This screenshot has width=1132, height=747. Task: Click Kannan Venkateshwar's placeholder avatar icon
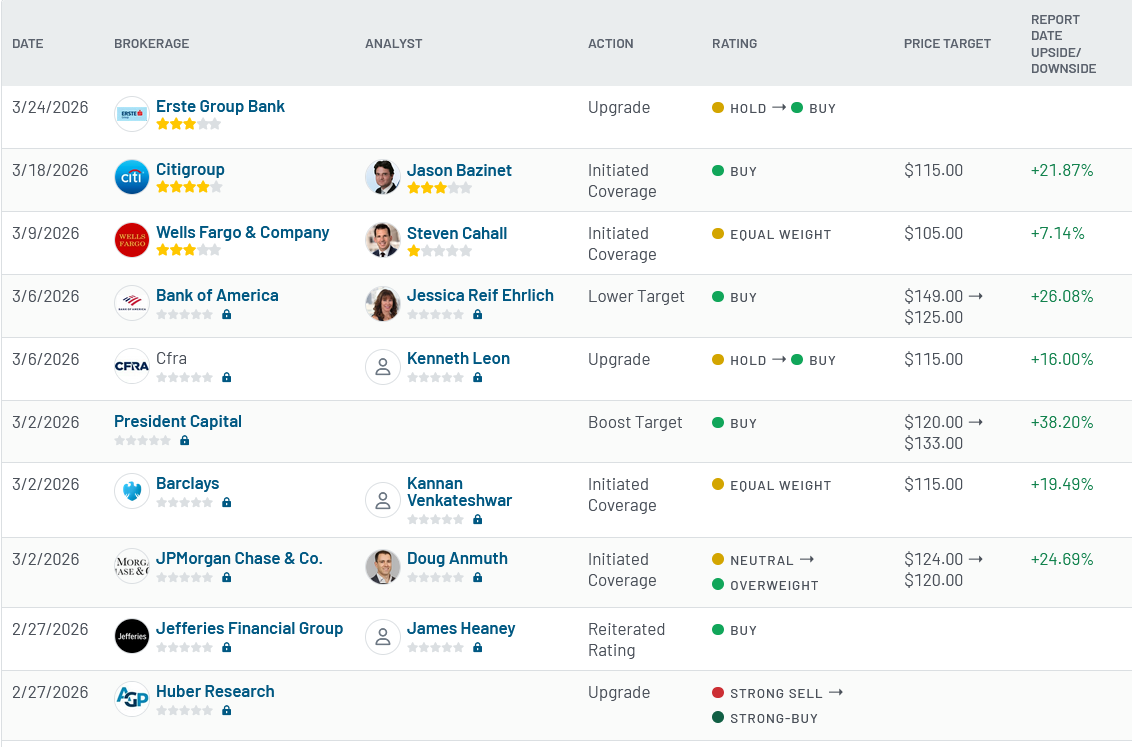click(x=383, y=499)
